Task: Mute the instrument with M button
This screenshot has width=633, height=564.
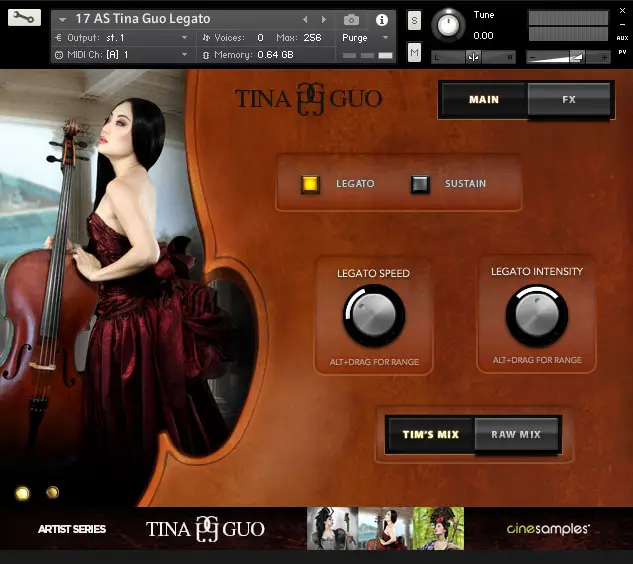Action: tap(414, 52)
